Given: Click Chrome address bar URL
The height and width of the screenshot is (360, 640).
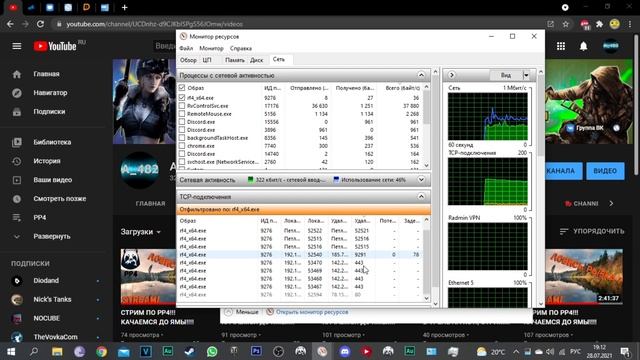Looking at the screenshot, I should pos(154,24).
